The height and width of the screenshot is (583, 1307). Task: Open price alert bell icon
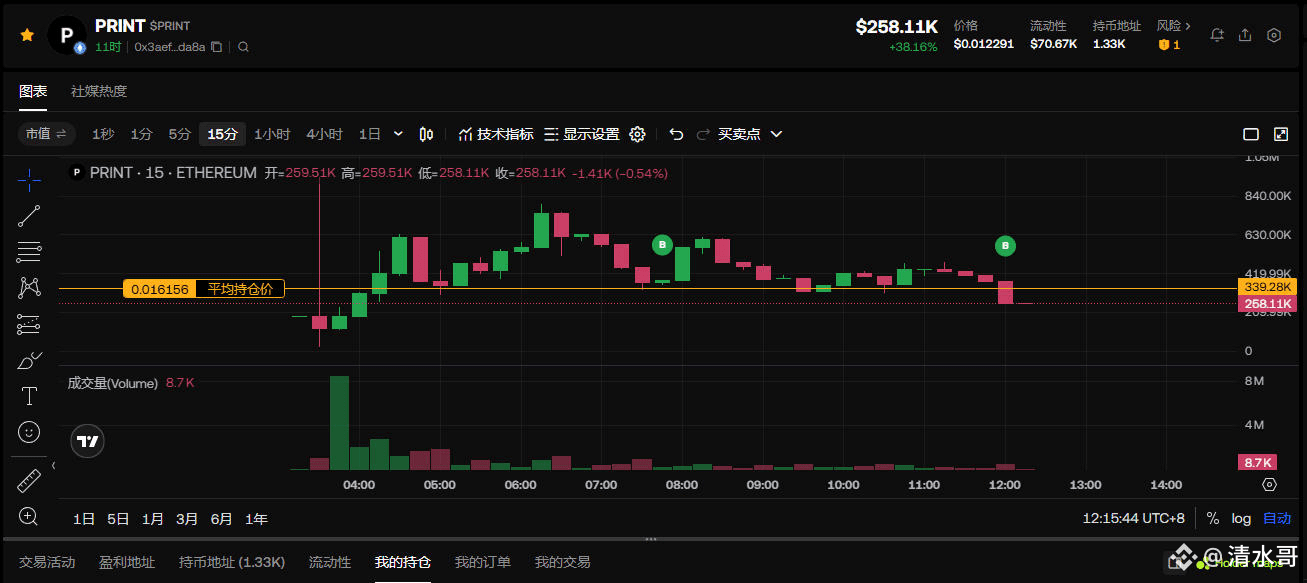coord(1217,35)
